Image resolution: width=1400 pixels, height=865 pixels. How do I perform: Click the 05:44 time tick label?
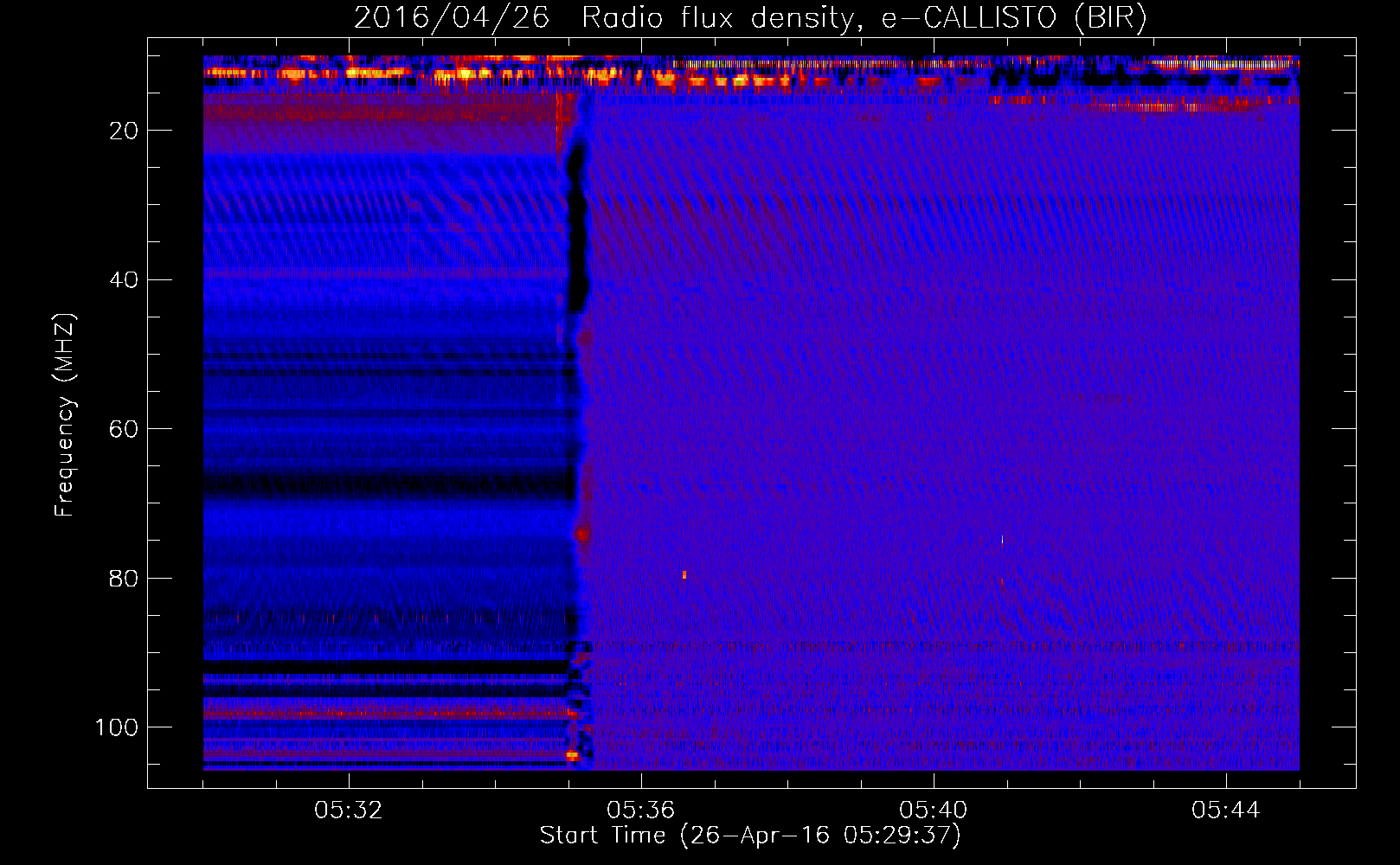1226,811
